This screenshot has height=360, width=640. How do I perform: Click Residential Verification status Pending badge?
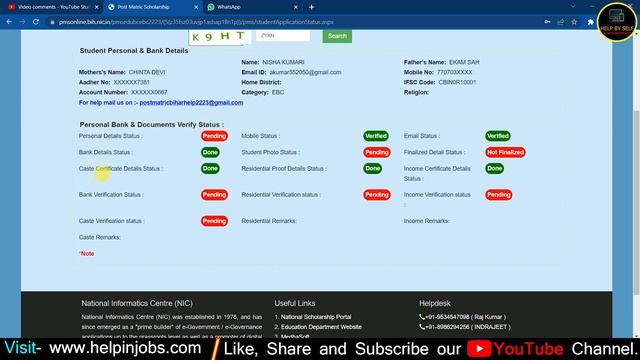[377, 195]
